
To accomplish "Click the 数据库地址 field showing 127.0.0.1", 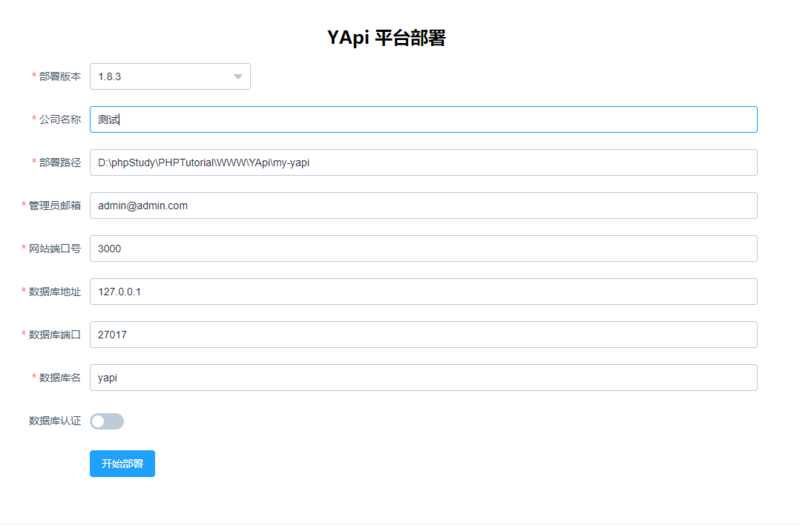I will [423, 291].
